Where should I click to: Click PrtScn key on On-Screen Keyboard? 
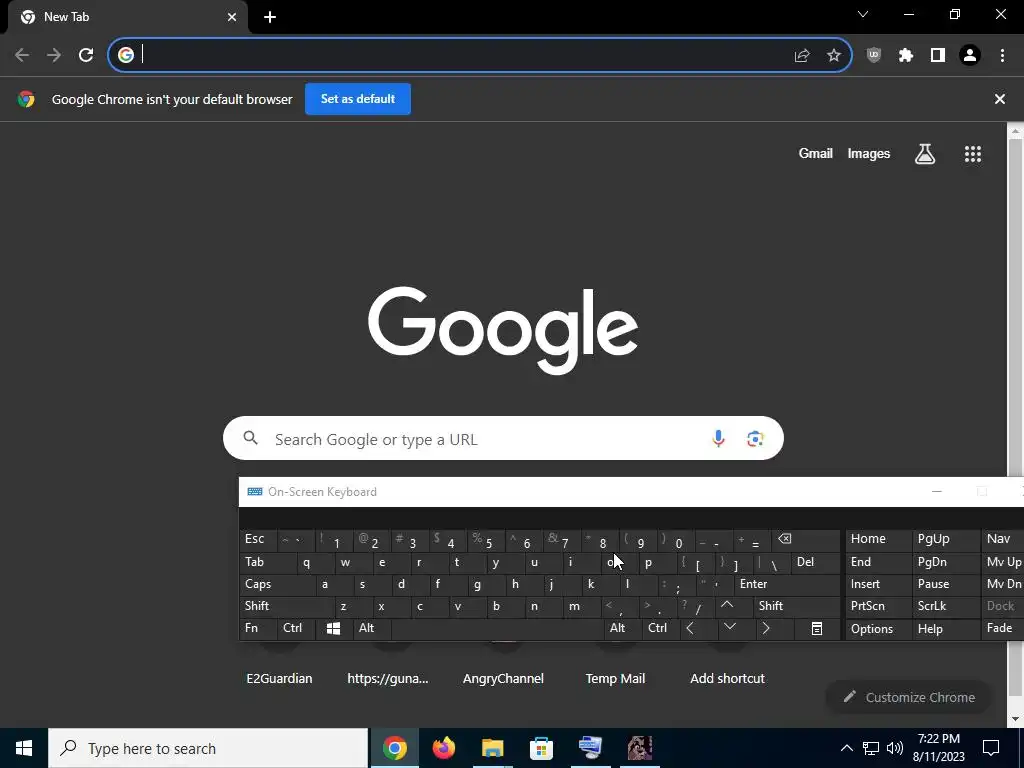[878, 606]
